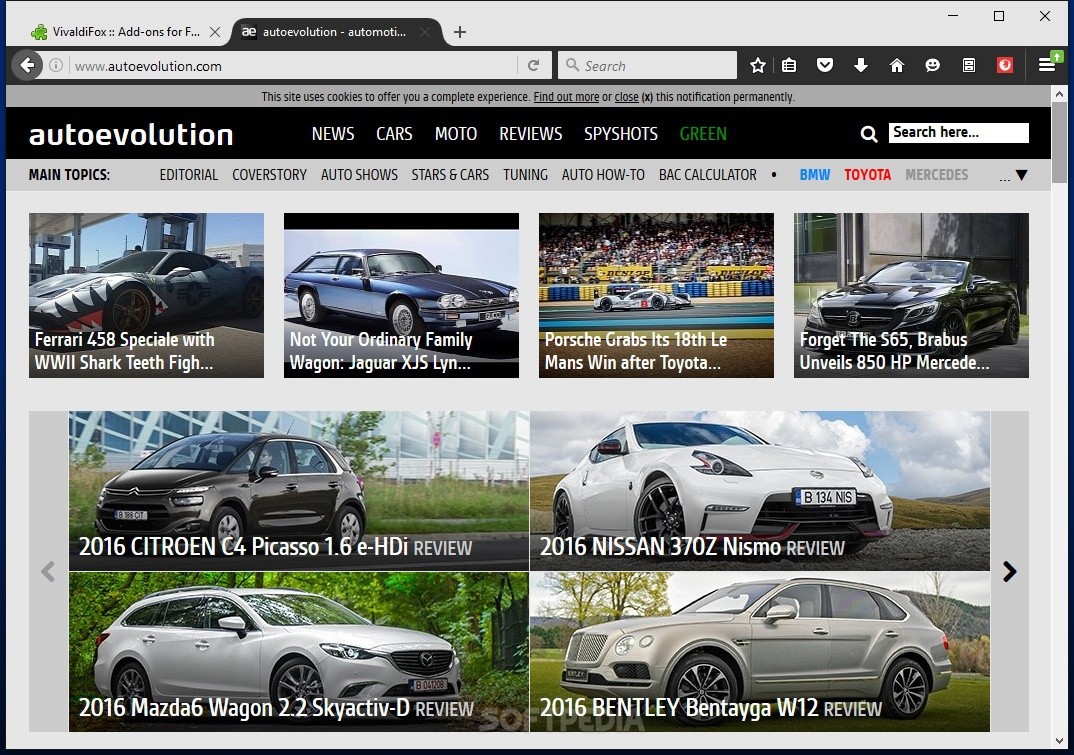
Task: Show previous reviews with left carousel arrow
Action: 48,571
